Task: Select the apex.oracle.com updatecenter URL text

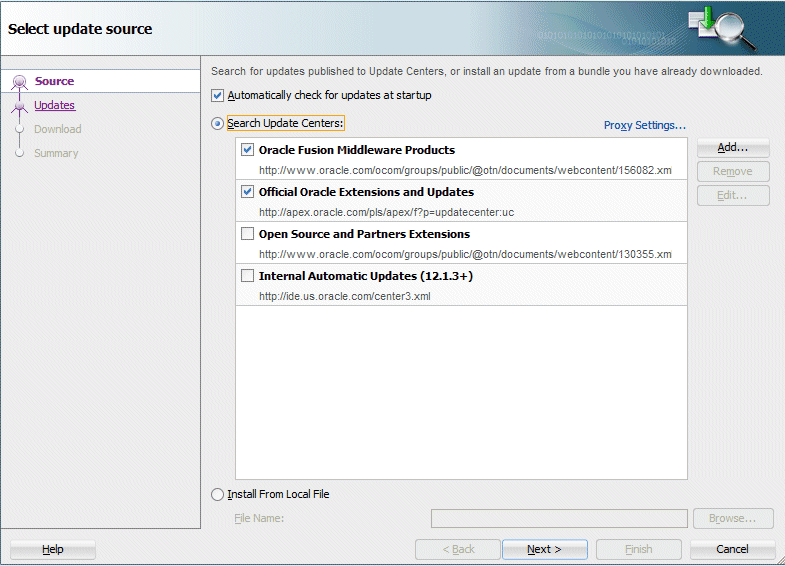Action: pyautogui.click(x=386, y=212)
